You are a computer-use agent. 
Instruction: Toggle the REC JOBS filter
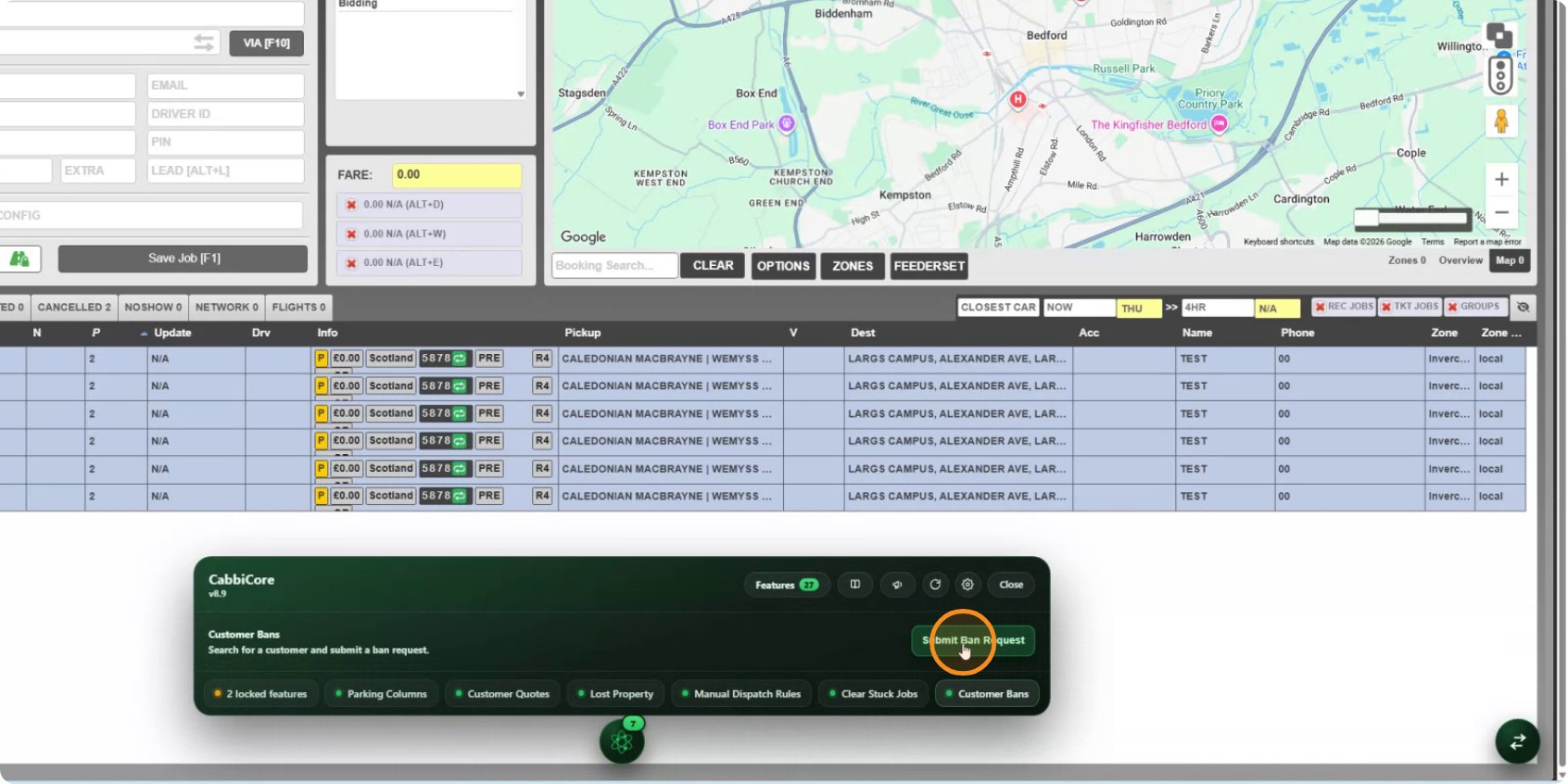[1344, 307]
